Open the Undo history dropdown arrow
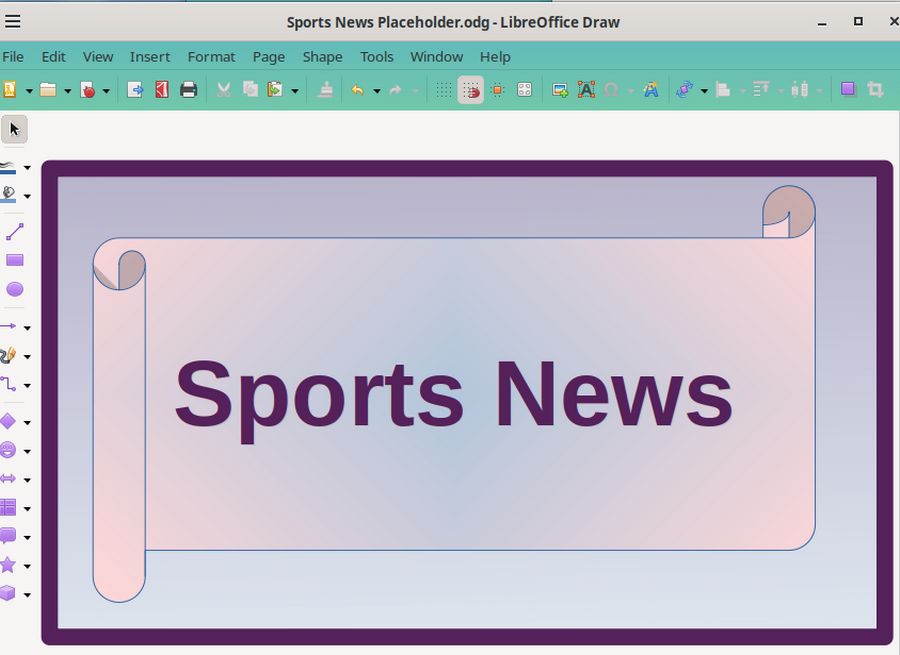Viewport: 900px width, 655px height. pyautogui.click(x=376, y=91)
